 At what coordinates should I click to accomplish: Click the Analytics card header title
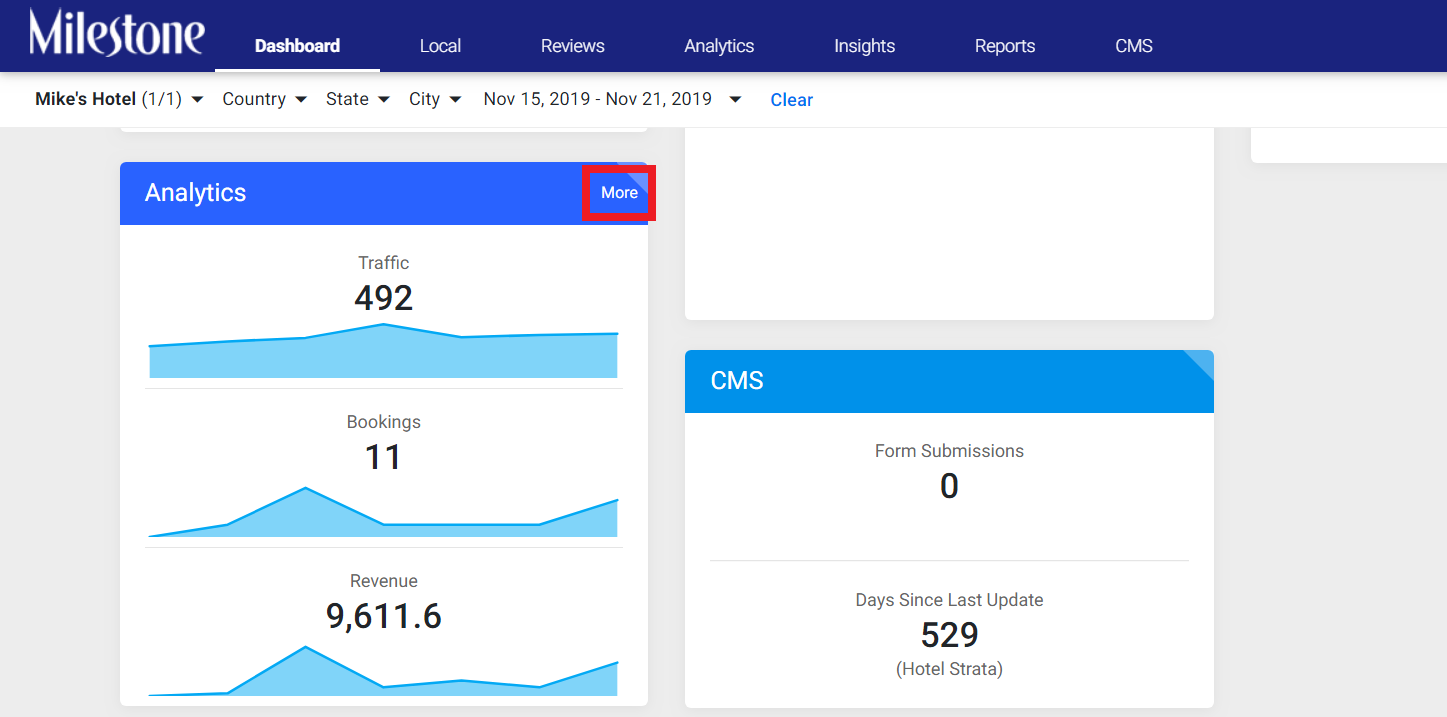tap(195, 193)
